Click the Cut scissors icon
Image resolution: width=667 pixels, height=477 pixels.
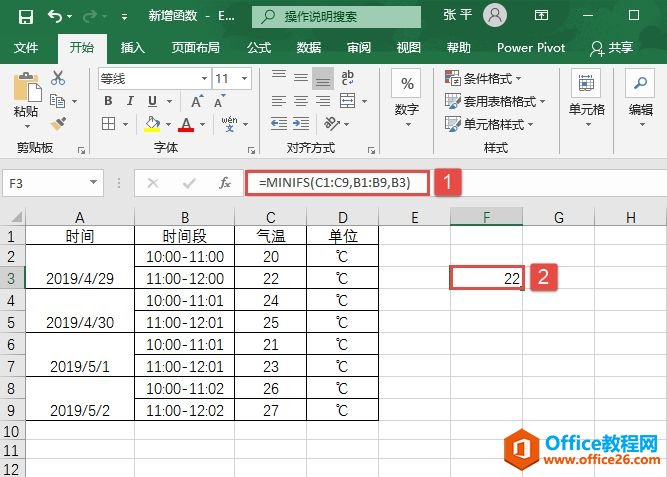[x=58, y=78]
